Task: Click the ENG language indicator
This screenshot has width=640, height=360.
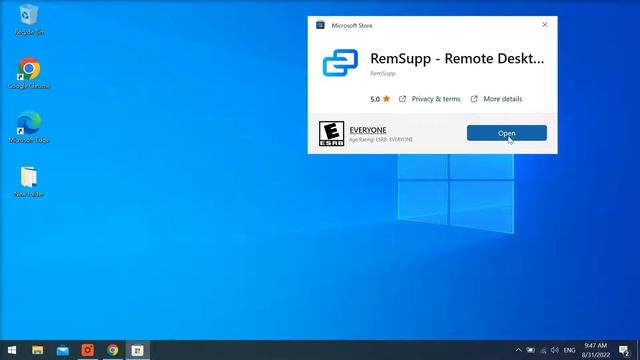Action: 569,350
